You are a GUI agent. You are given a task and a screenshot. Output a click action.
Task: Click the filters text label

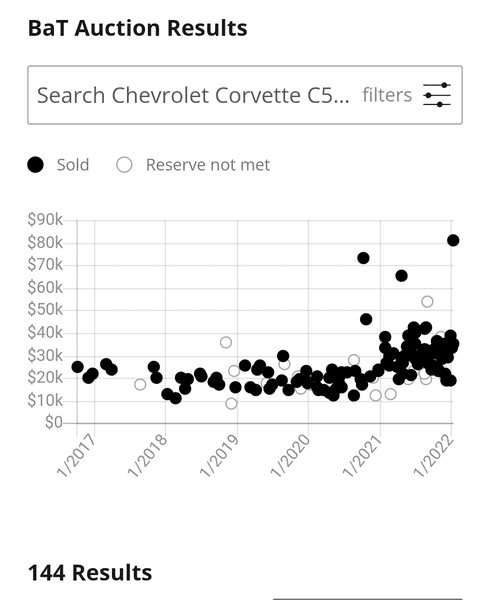(x=387, y=95)
